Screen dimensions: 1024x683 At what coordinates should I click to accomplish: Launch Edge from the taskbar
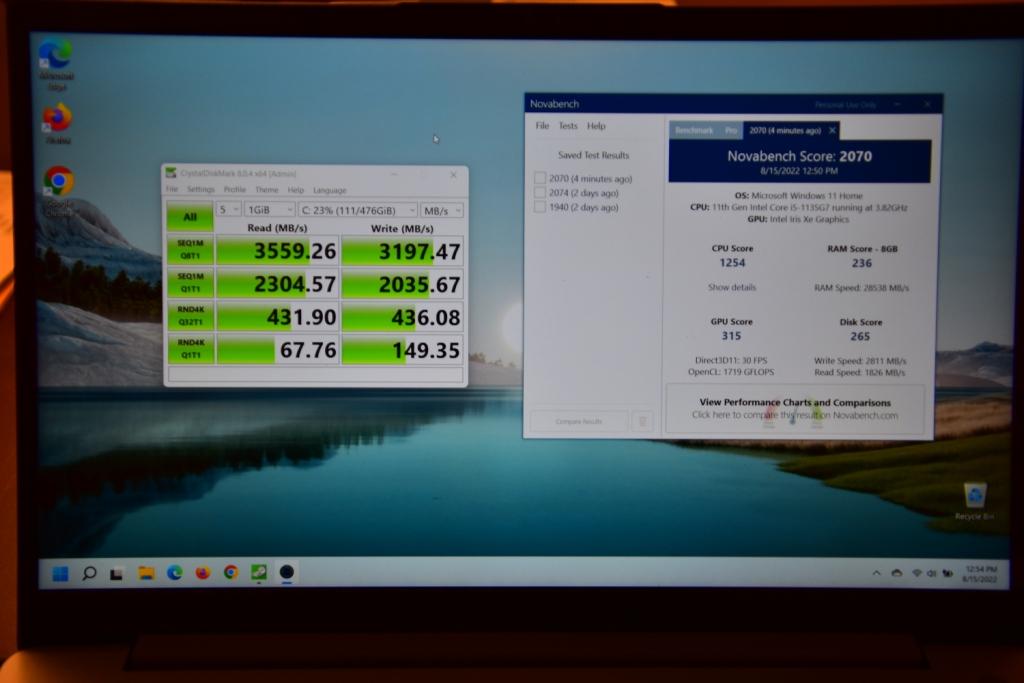(x=174, y=573)
